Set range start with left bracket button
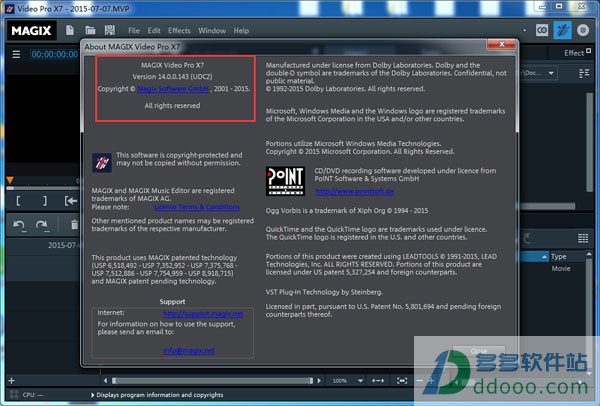 coord(18,201)
